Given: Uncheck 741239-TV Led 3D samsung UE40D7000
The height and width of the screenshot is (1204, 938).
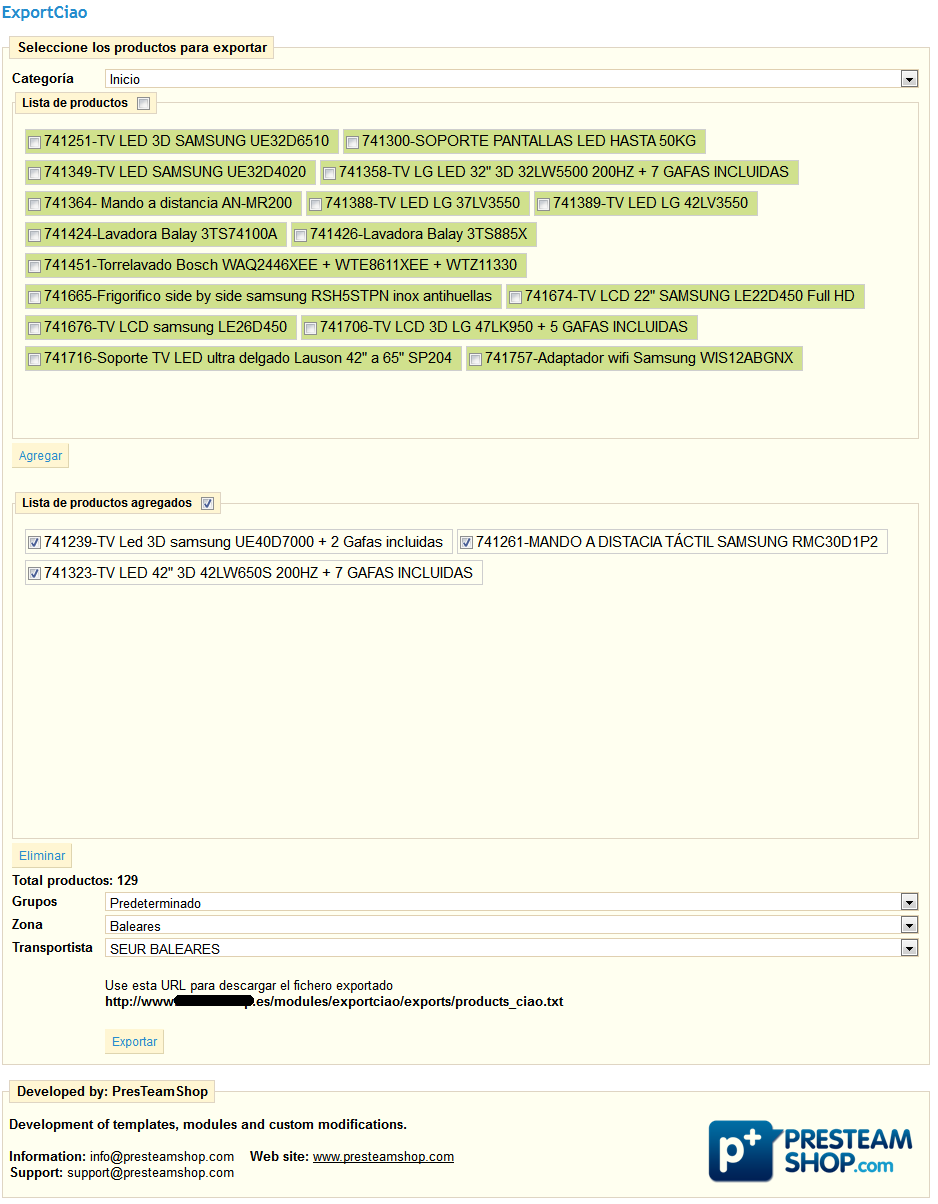Looking at the screenshot, I should point(35,543).
